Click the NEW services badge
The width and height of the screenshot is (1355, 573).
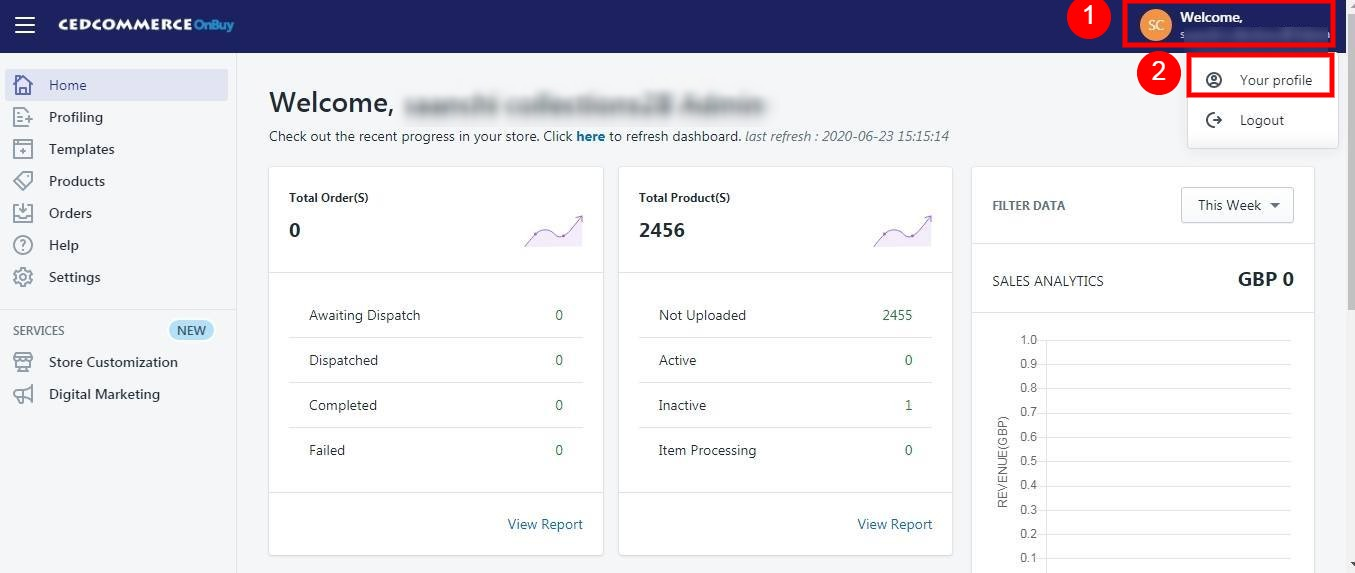tap(191, 330)
